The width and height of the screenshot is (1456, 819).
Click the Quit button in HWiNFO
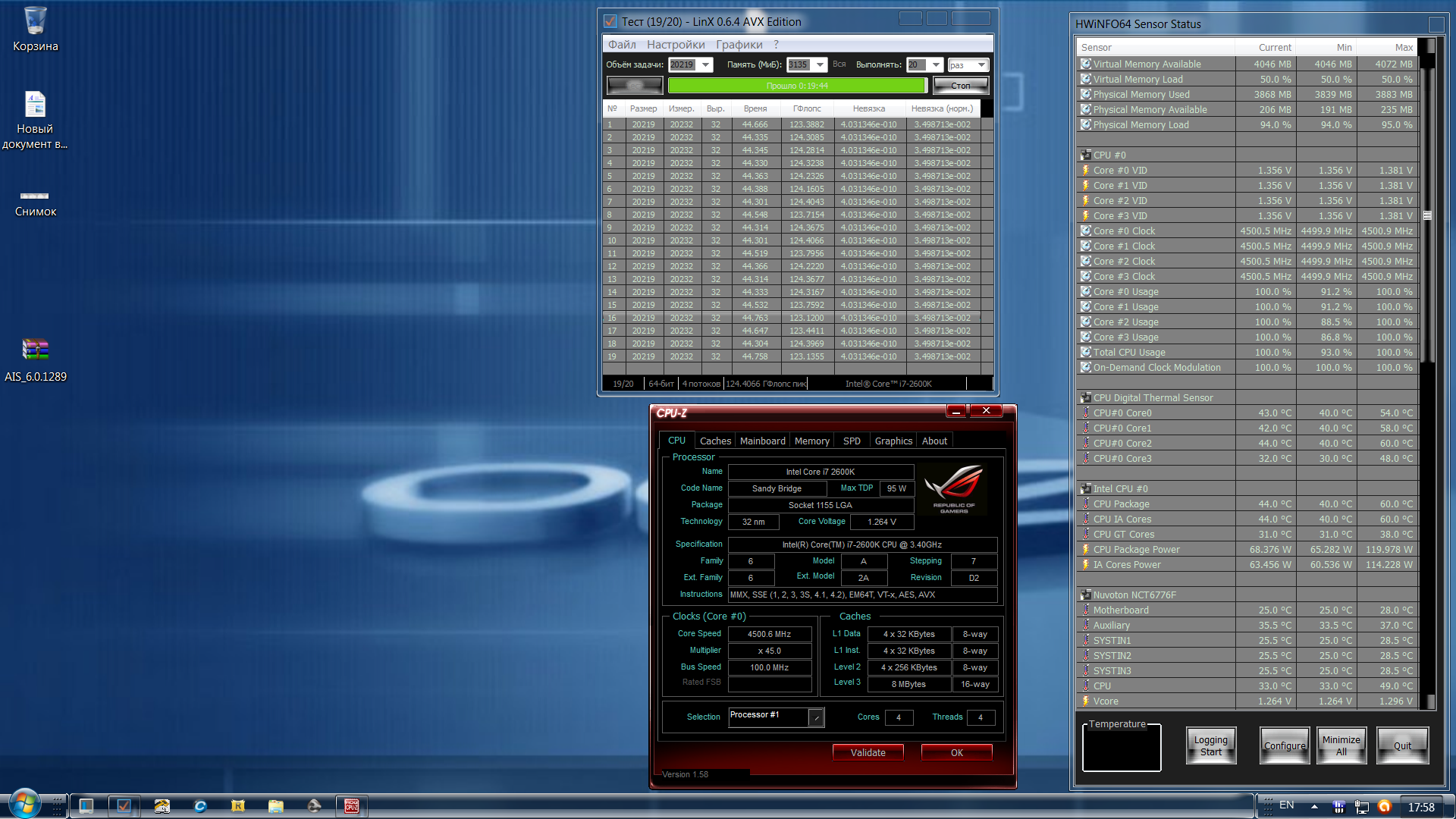[1403, 745]
